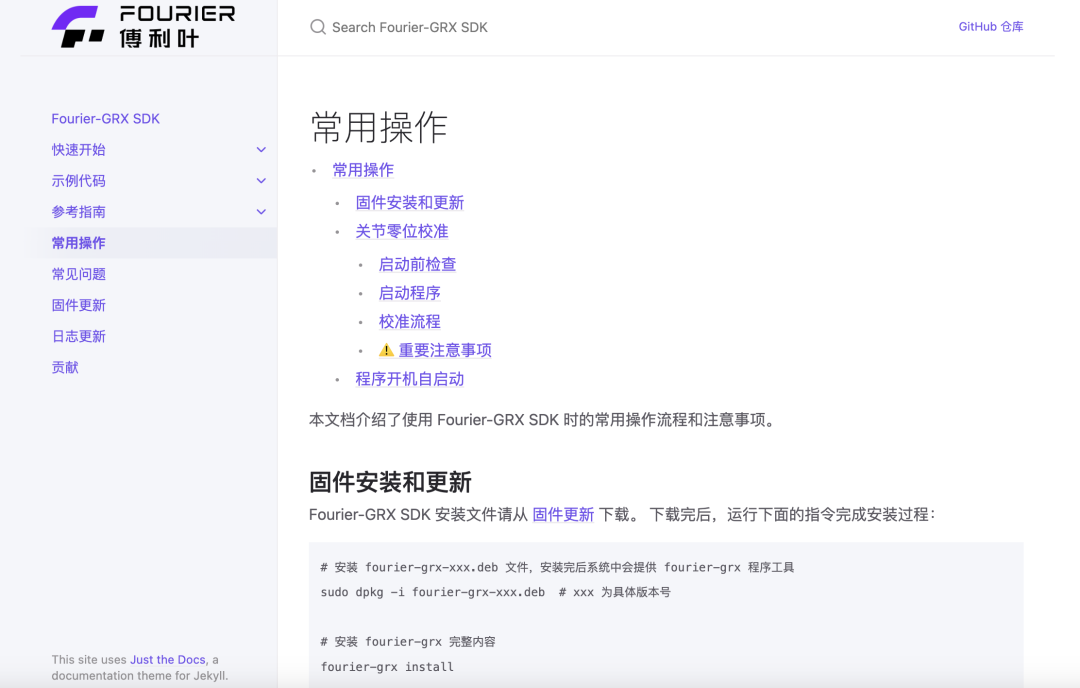This screenshot has width=1080, height=688.
Task: Open the 示例代码 sidebar item
Action: pyautogui.click(x=79, y=180)
